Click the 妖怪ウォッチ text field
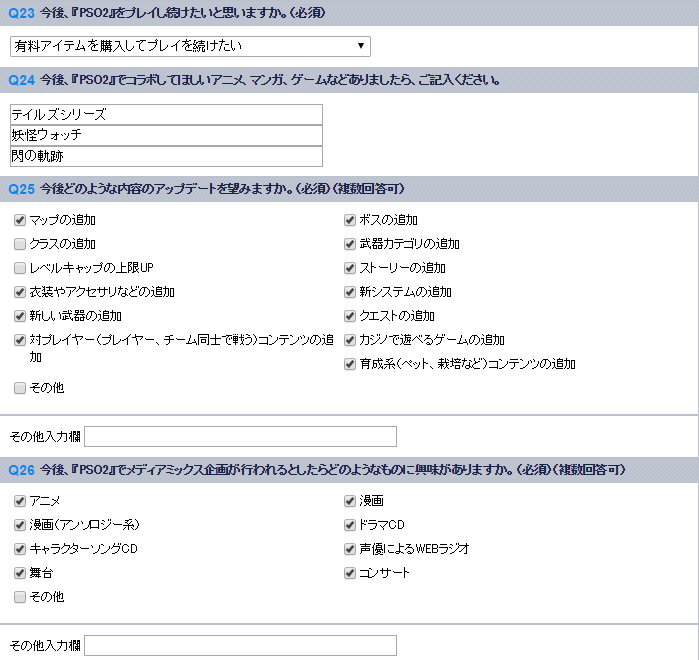Viewport: 699px width, 660px height. pos(166,136)
